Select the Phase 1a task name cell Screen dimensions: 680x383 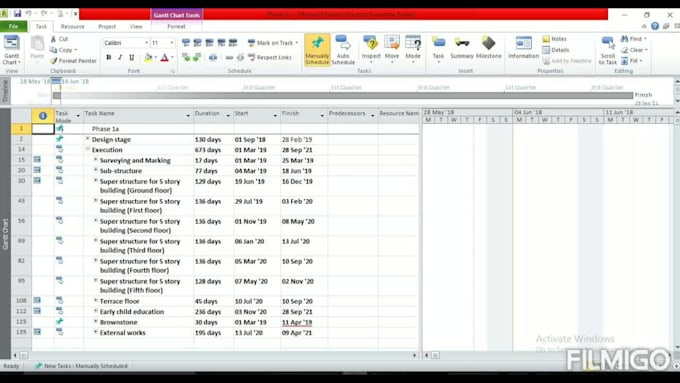point(138,129)
